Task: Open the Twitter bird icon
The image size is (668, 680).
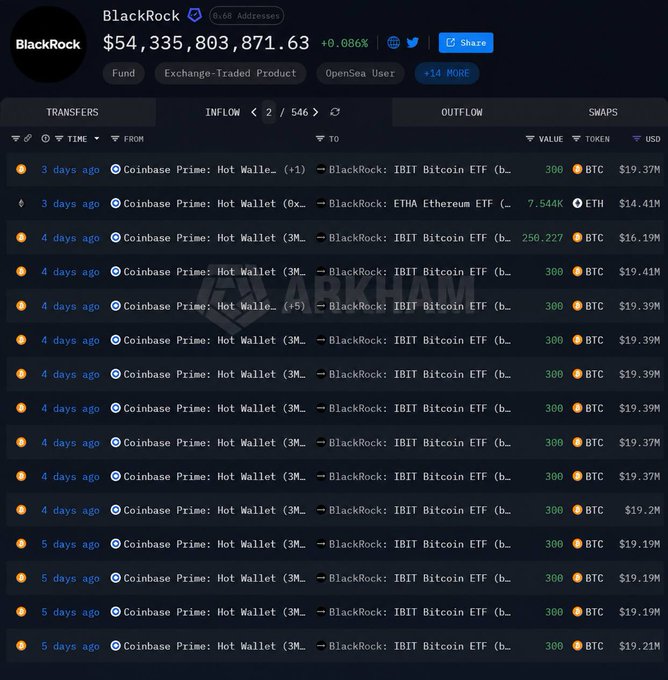Action: tap(413, 42)
